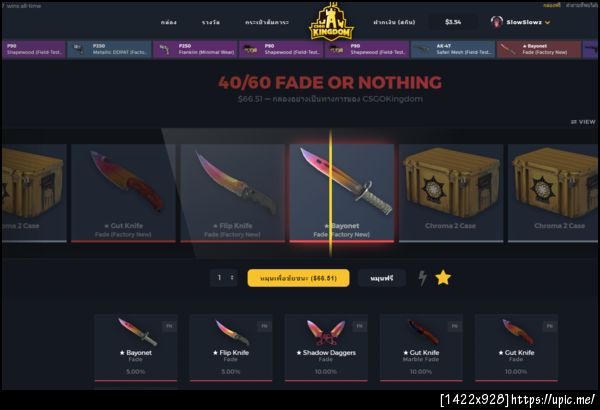The width and height of the screenshot is (600, 410).
Task: Open the Bayonet Fade live drop entry
Action: click(x=539, y=49)
